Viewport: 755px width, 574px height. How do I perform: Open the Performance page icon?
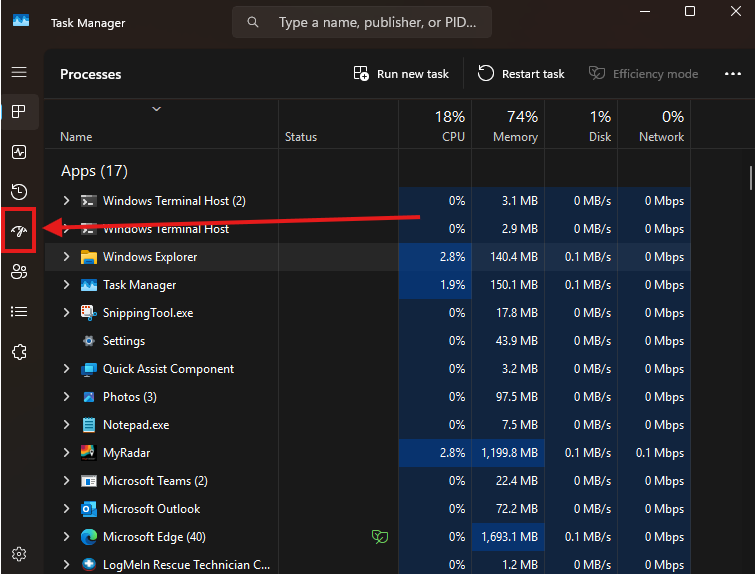pyautogui.click(x=19, y=152)
